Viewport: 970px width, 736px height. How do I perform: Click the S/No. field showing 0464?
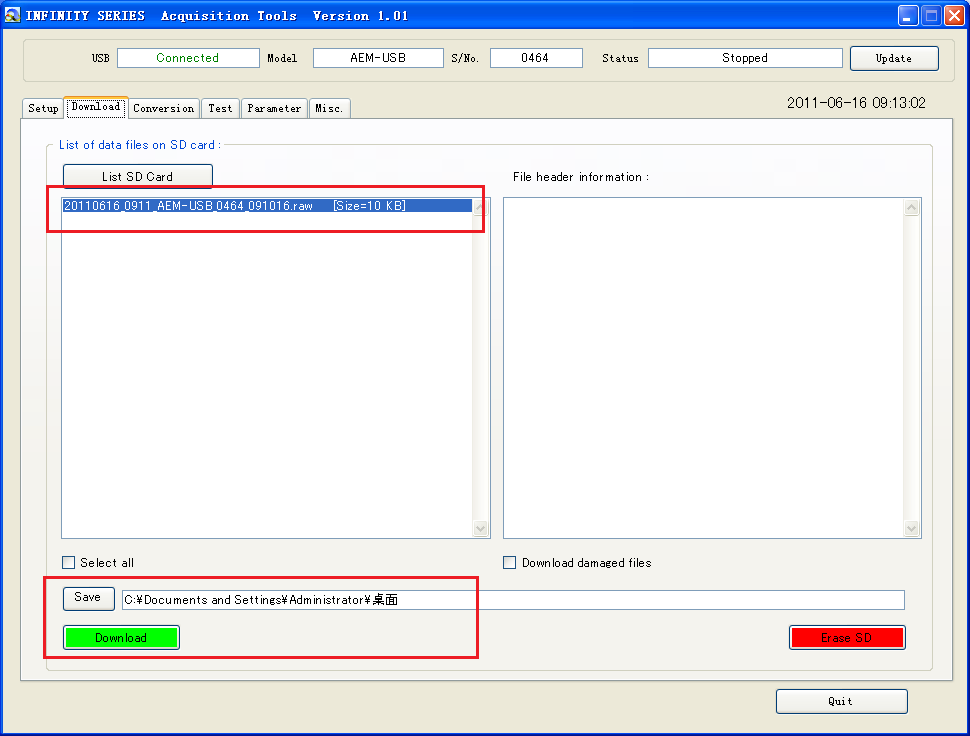pyautogui.click(x=536, y=58)
